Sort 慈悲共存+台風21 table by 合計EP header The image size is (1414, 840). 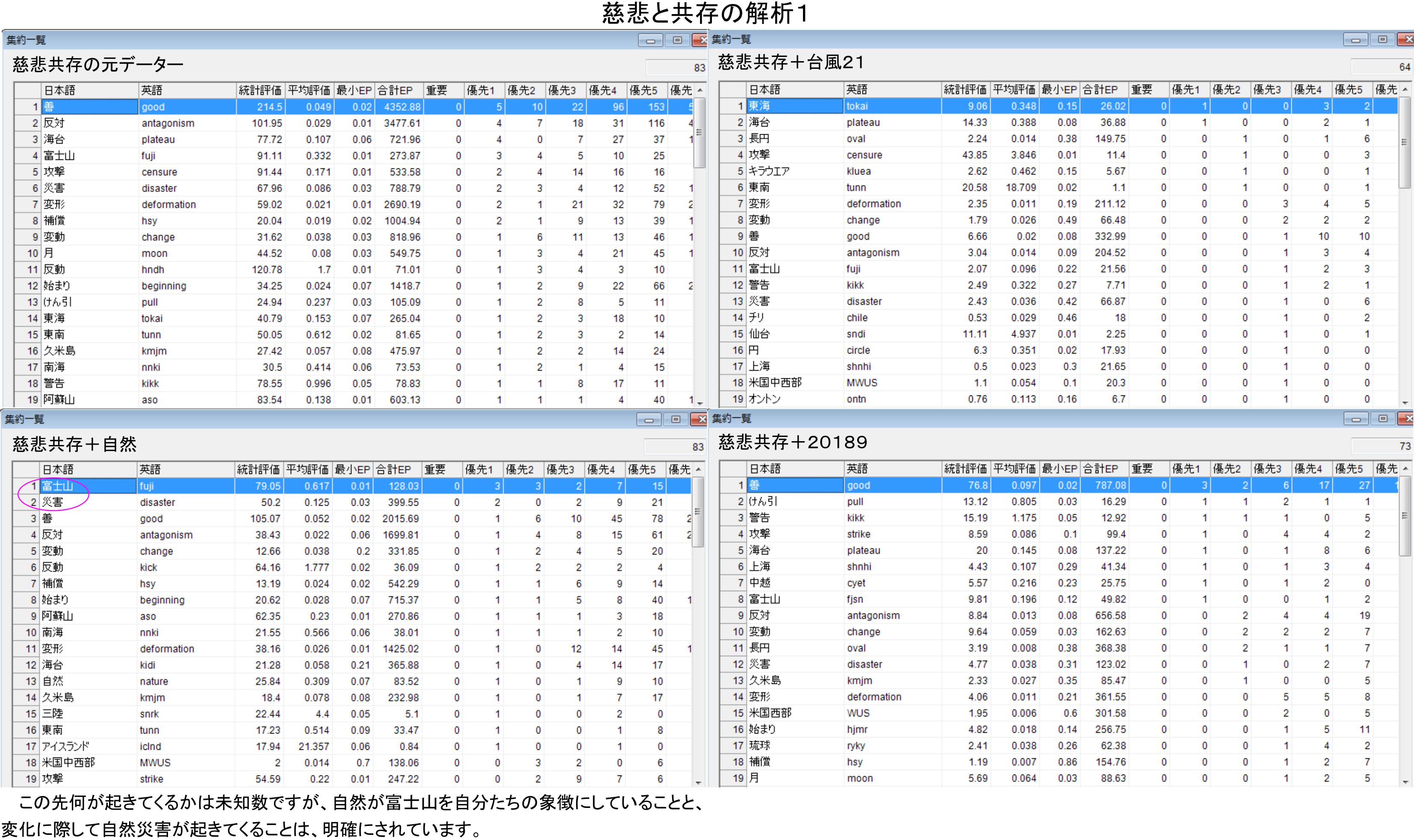point(1104,89)
